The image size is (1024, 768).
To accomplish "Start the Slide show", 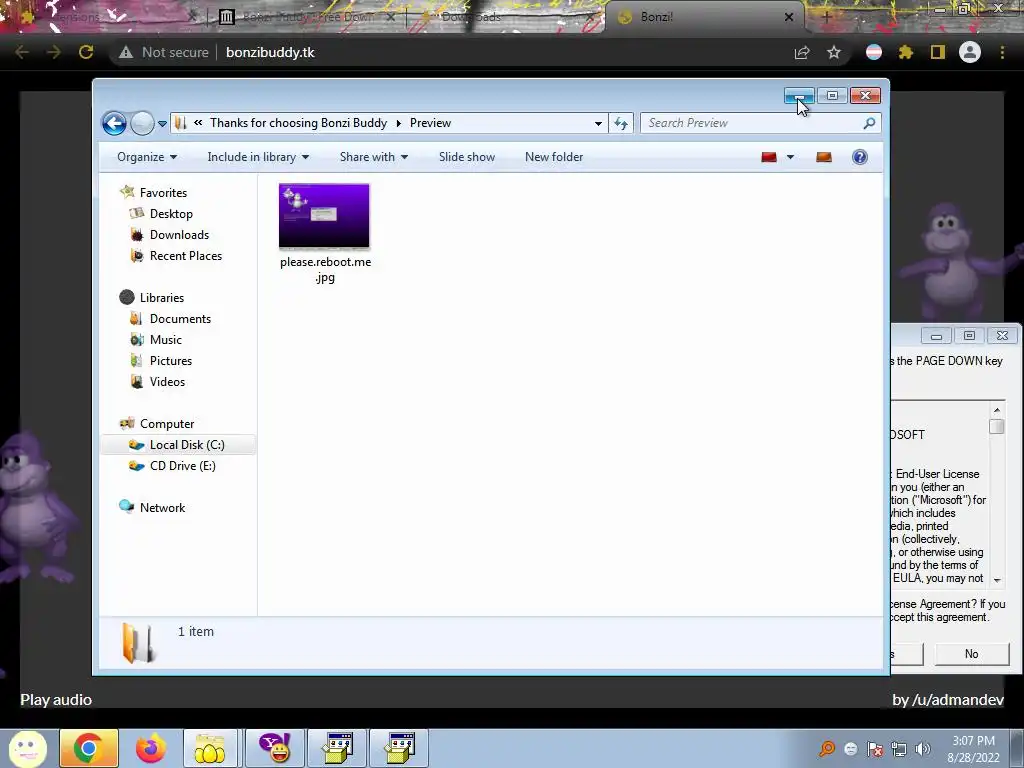I will [x=467, y=157].
